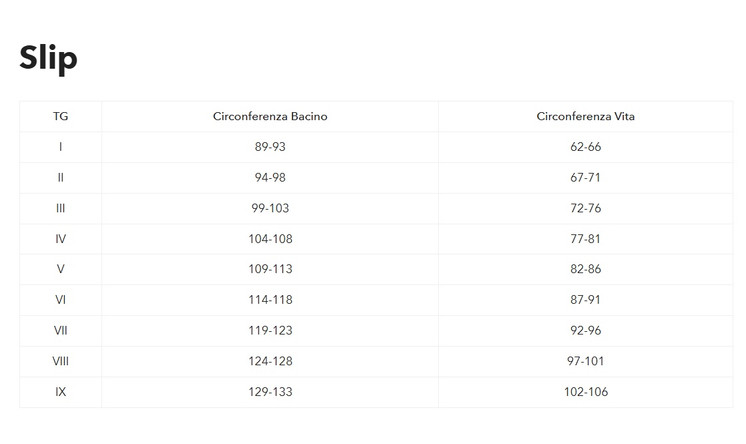The width and height of the screenshot is (746, 444).
Task: Click size IV in the table
Action: tap(61, 239)
